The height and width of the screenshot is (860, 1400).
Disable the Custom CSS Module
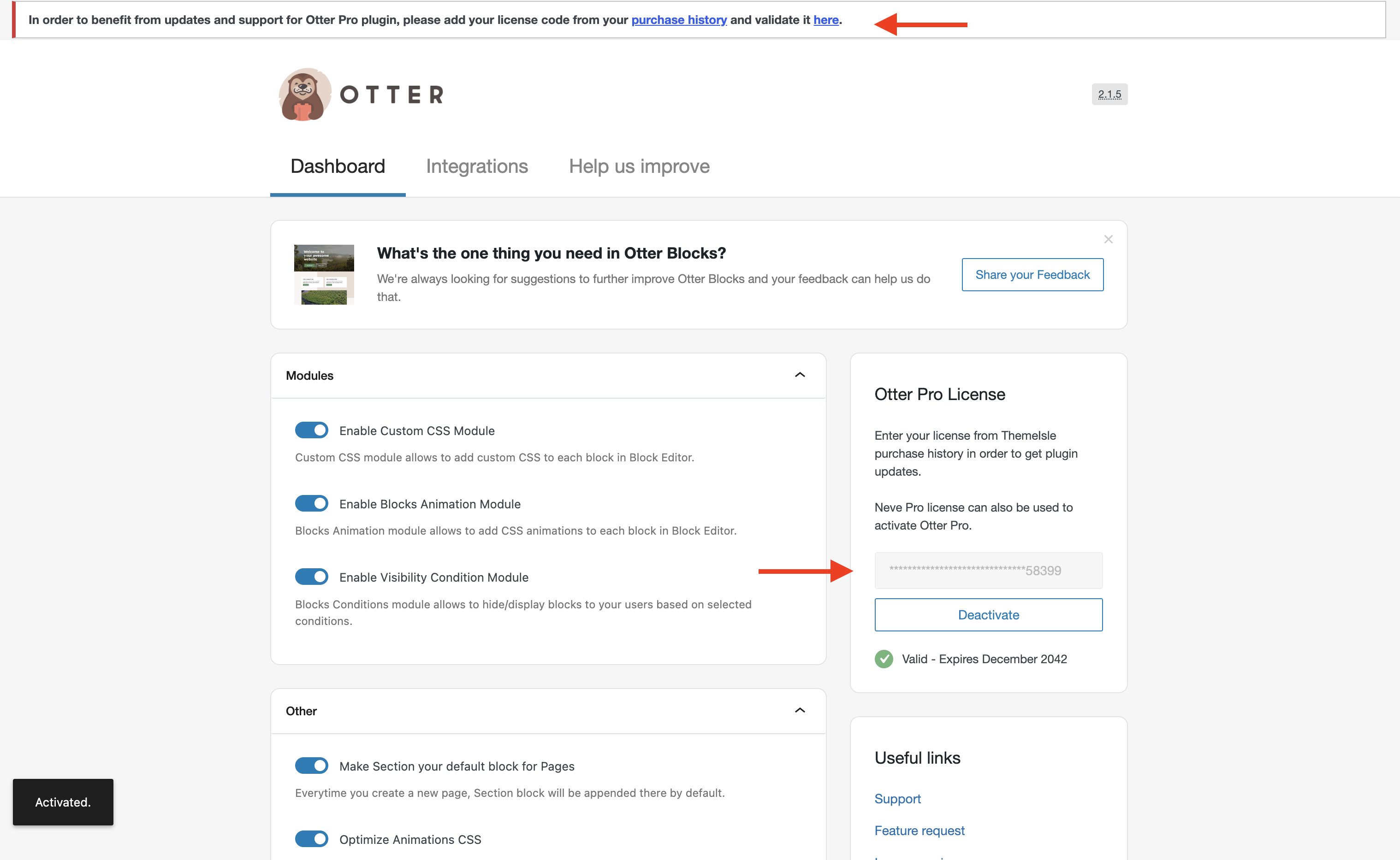[311, 430]
